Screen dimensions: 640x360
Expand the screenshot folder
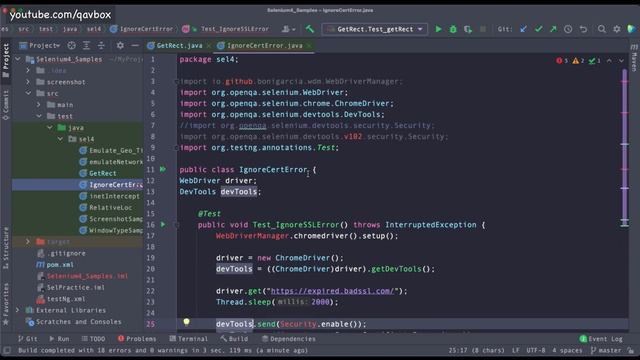tap(28, 82)
